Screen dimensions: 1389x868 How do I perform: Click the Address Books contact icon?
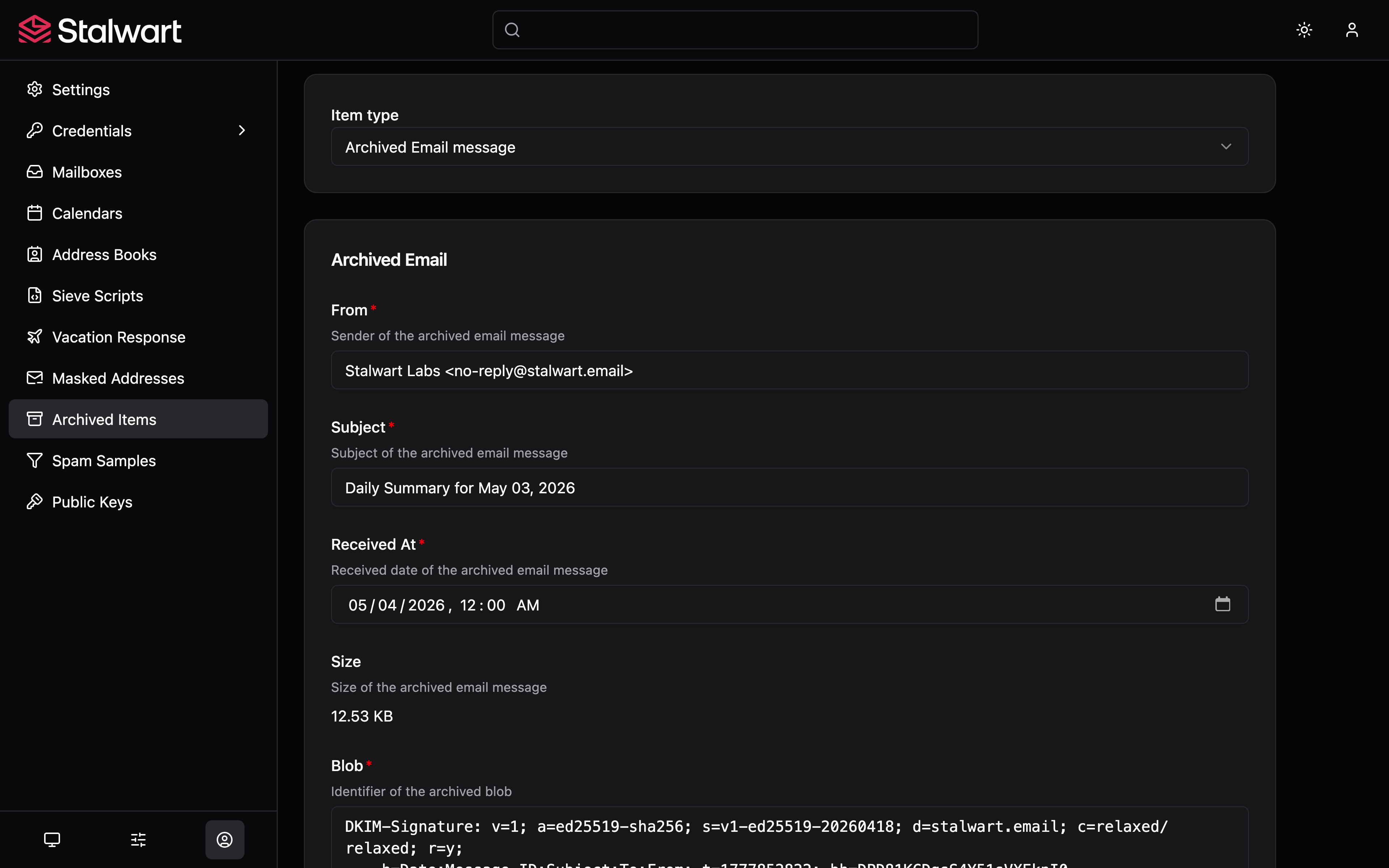tap(34, 254)
